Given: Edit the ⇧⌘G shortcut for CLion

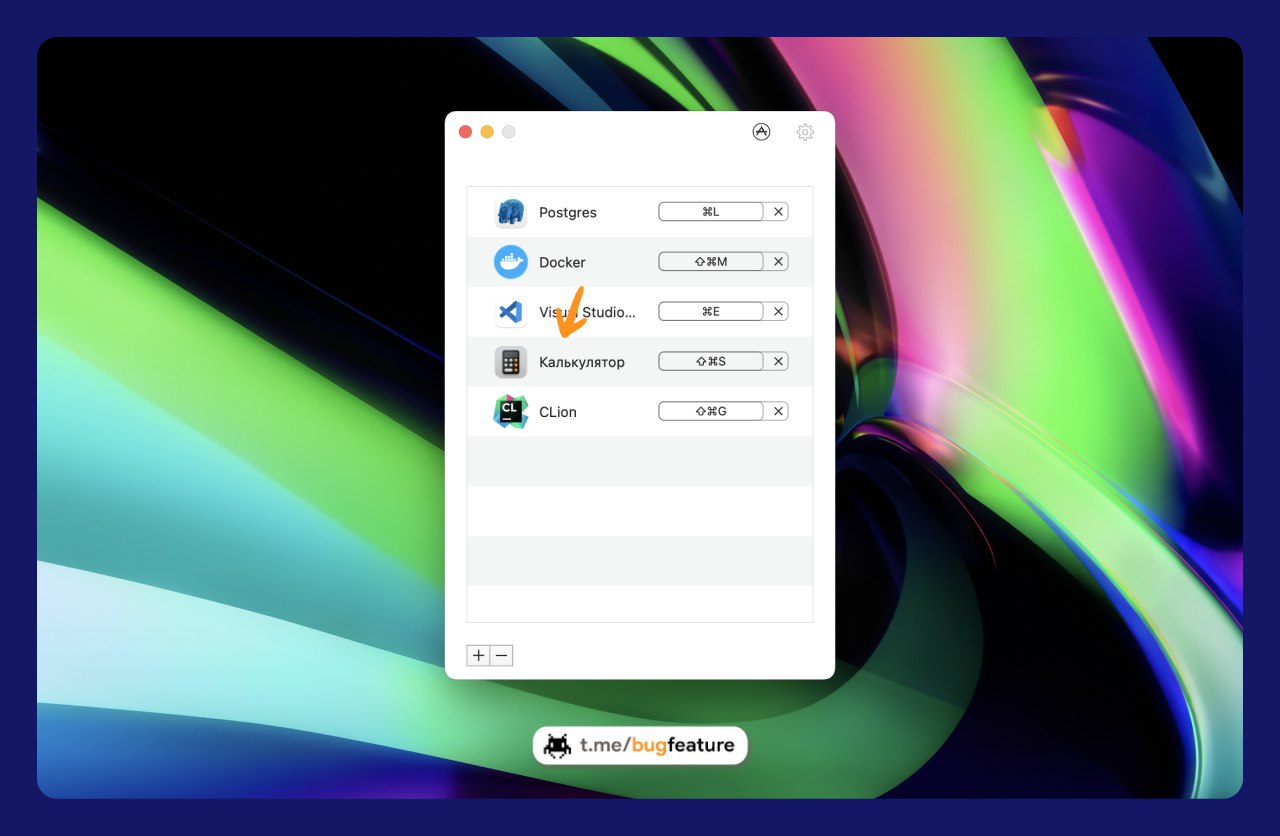Looking at the screenshot, I should [x=711, y=412].
